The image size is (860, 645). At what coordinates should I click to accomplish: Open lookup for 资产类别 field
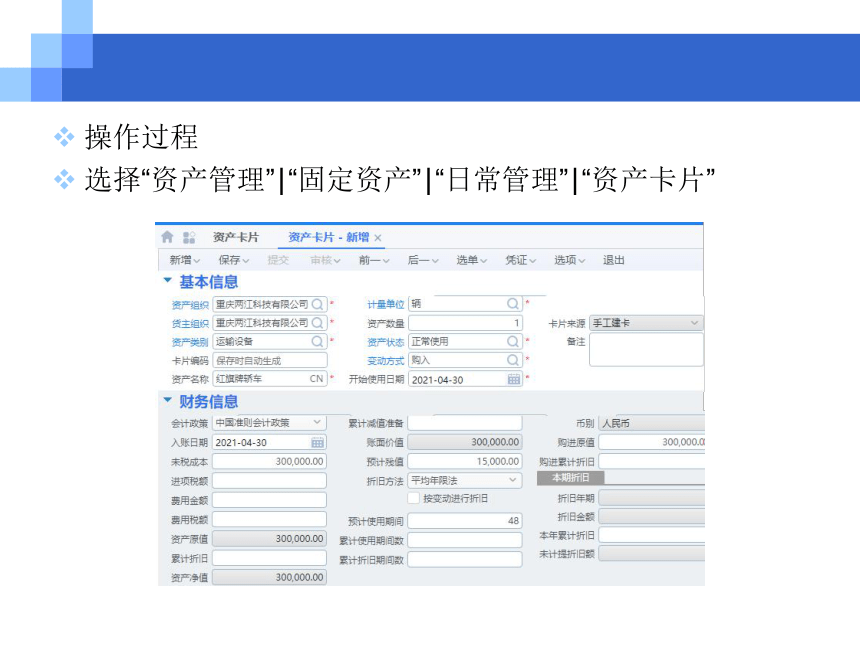(x=318, y=342)
